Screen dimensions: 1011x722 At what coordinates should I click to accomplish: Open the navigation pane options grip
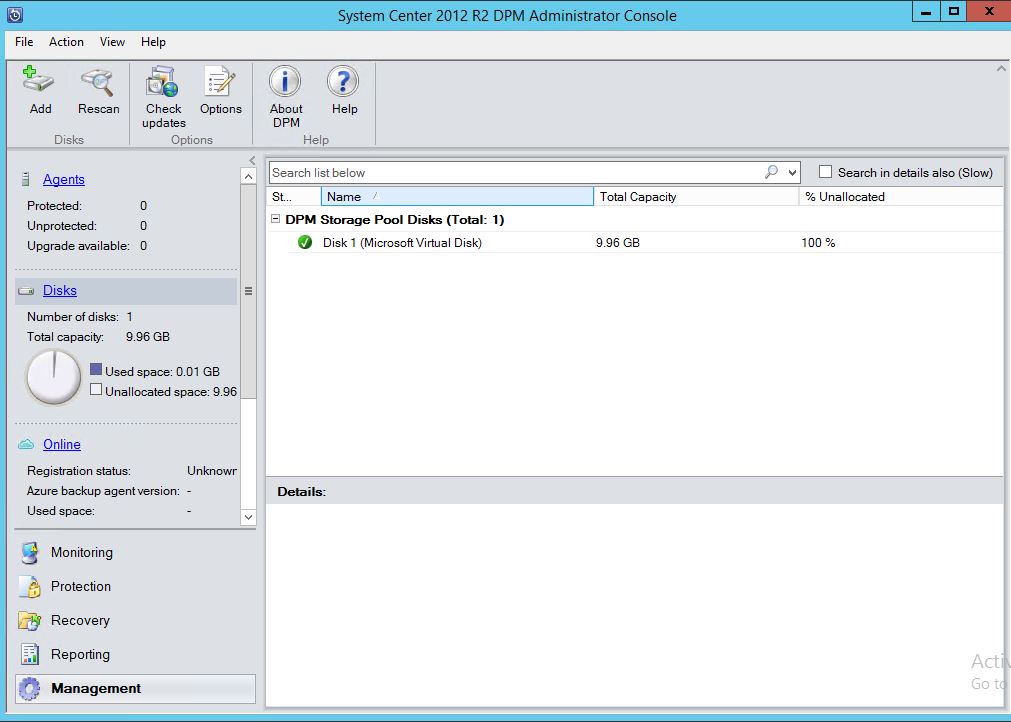(248, 291)
